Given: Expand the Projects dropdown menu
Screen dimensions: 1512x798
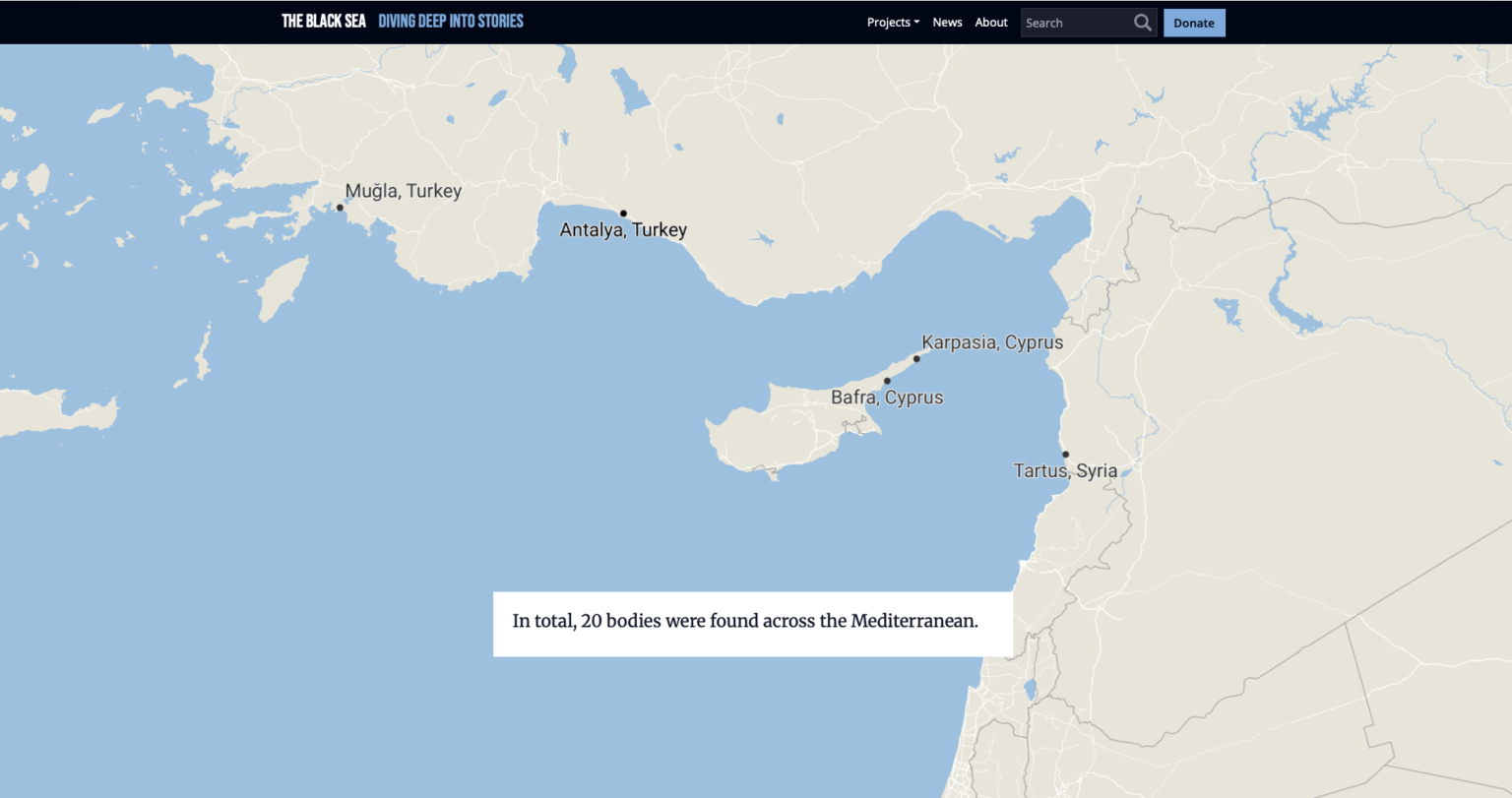Looking at the screenshot, I should (893, 23).
